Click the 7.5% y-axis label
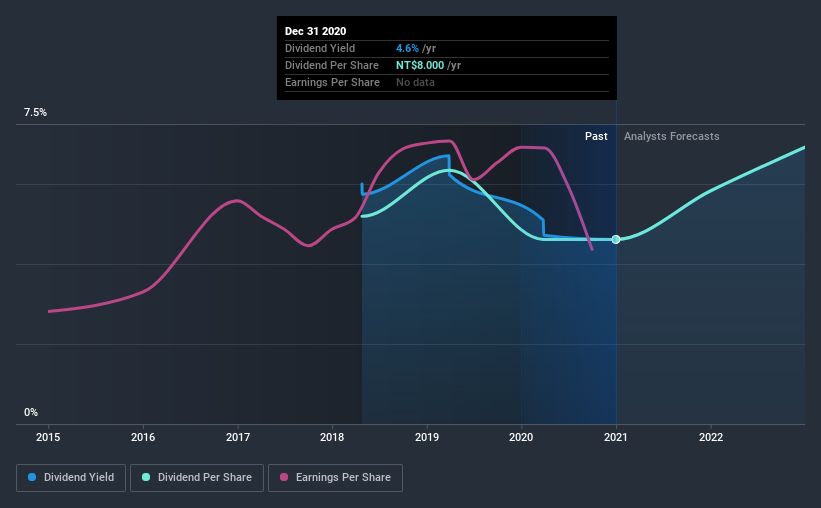The image size is (821, 508). pos(35,113)
